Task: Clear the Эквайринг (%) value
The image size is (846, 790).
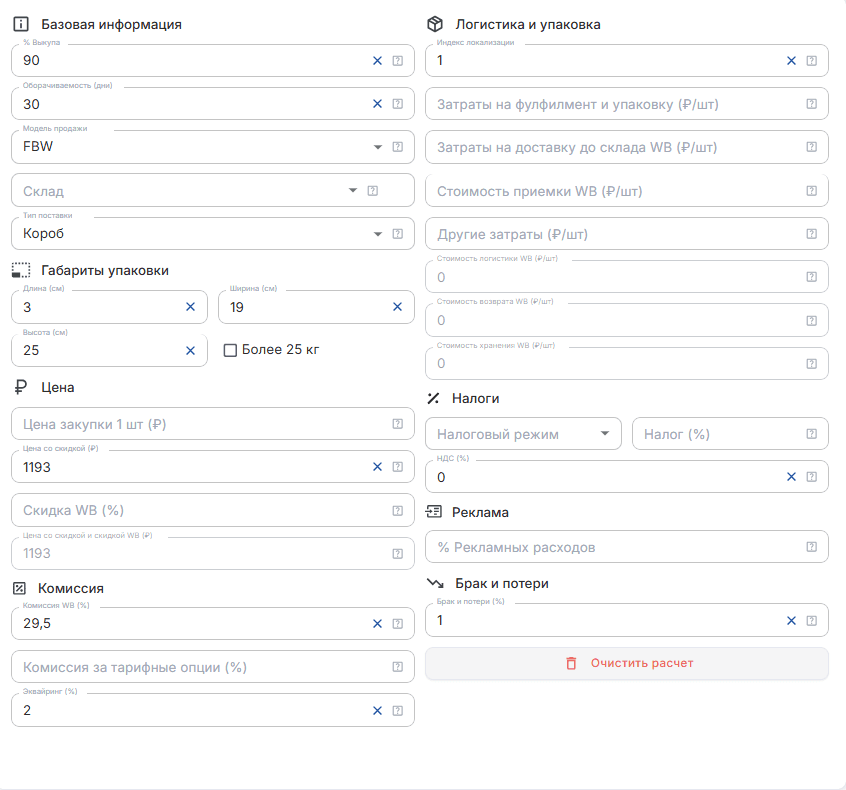Action: pyautogui.click(x=377, y=711)
